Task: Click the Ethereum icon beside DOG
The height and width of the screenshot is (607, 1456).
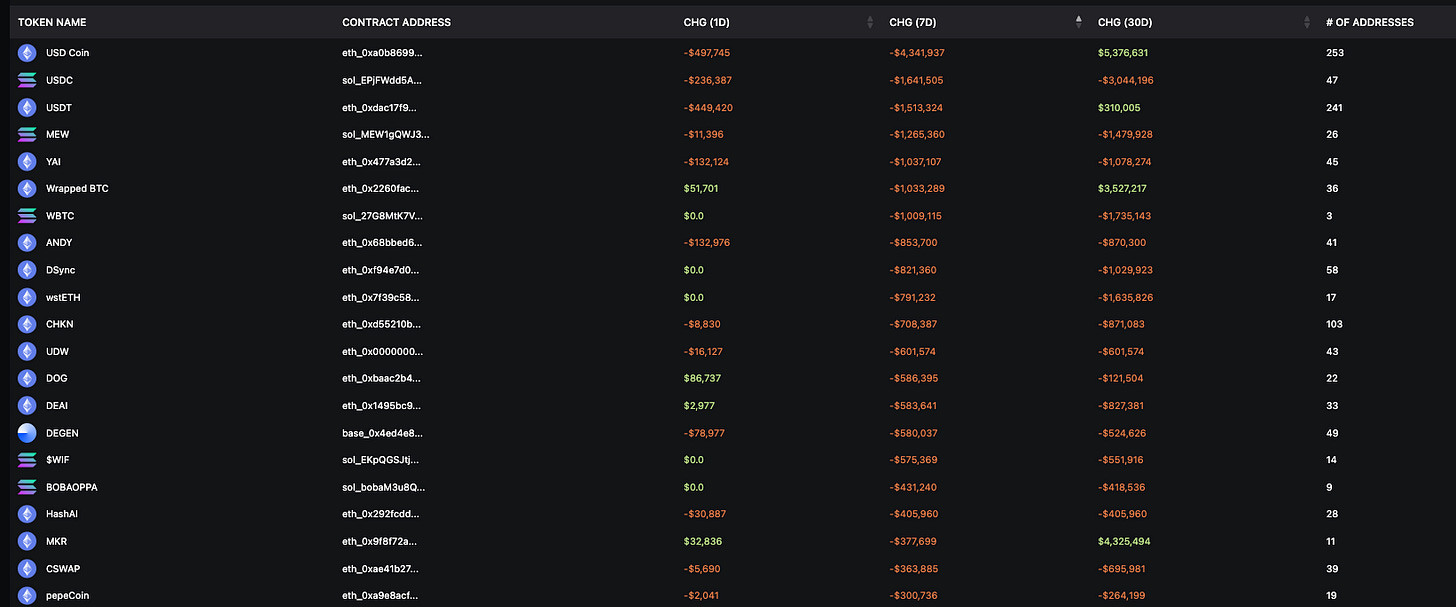Action: tap(27, 378)
